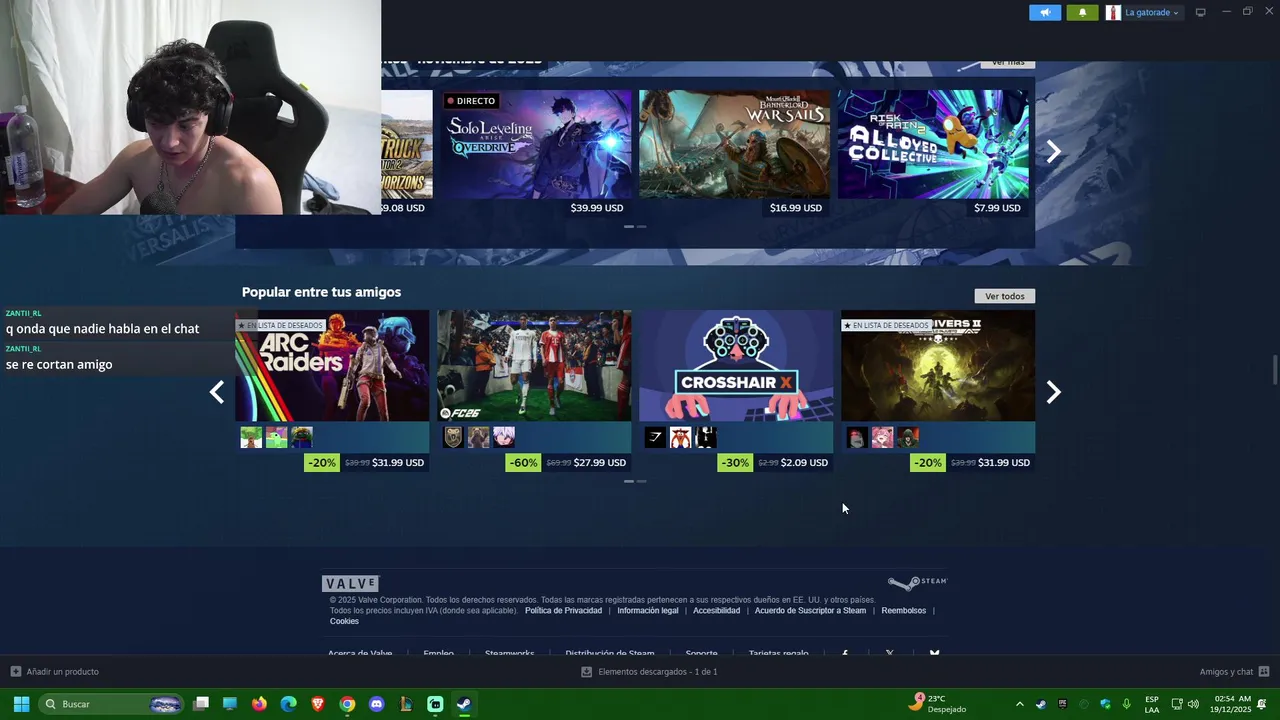Viewport: 1280px width, 720px height.
Task: Click FC26 $27.99 USD price
Action: [600, 462]
